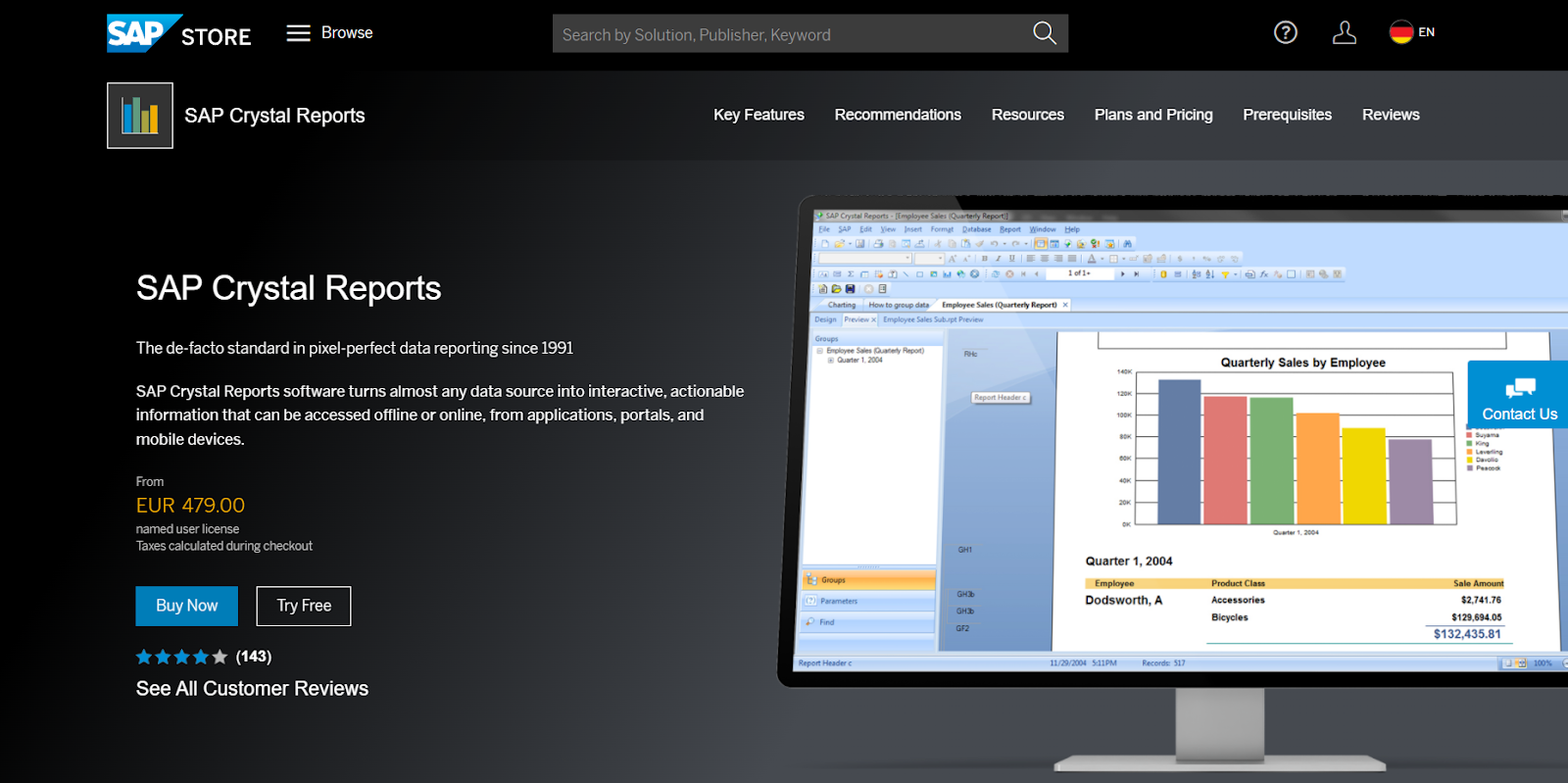The image size is (1568, 783).
Task: Click the Try Free button
Action: click(x=304, y=606)
